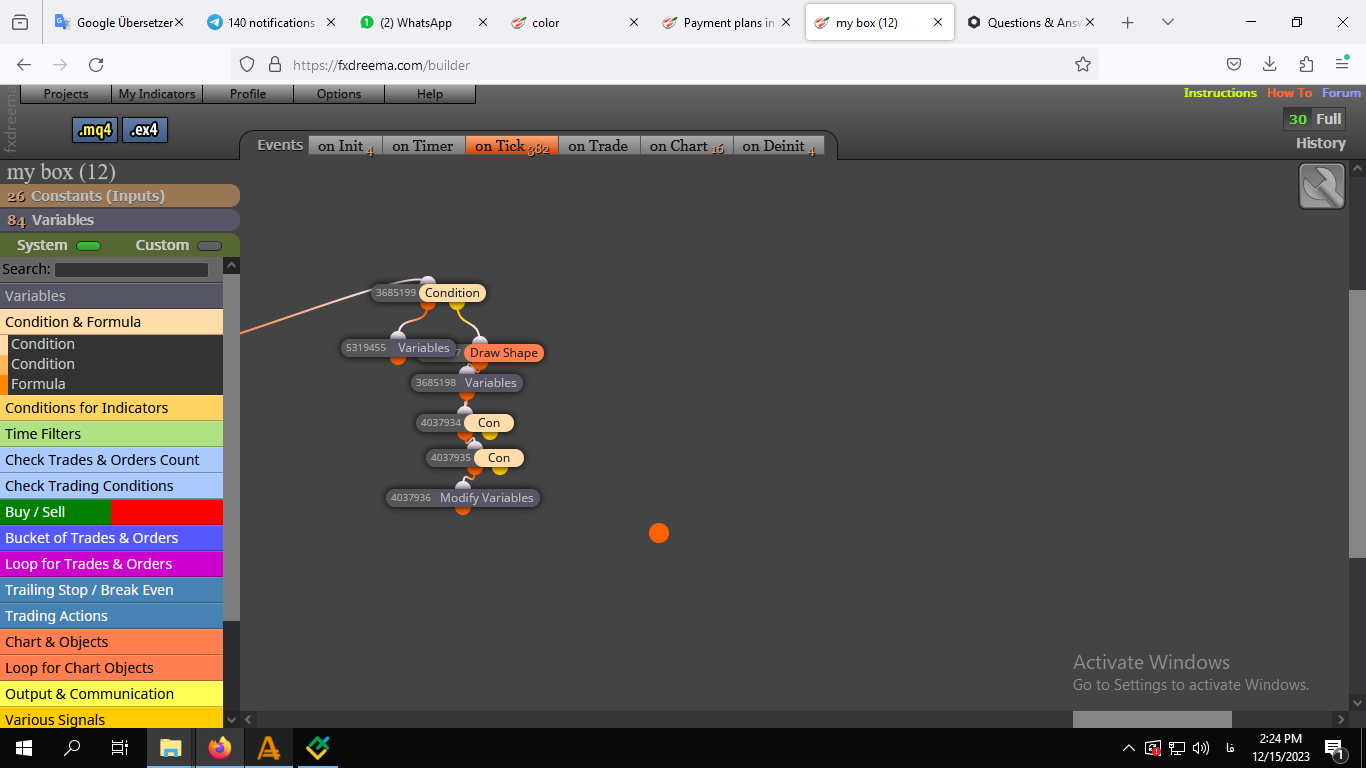Export project as .mq4 file

pyautogui.click(x=96, y=130)
